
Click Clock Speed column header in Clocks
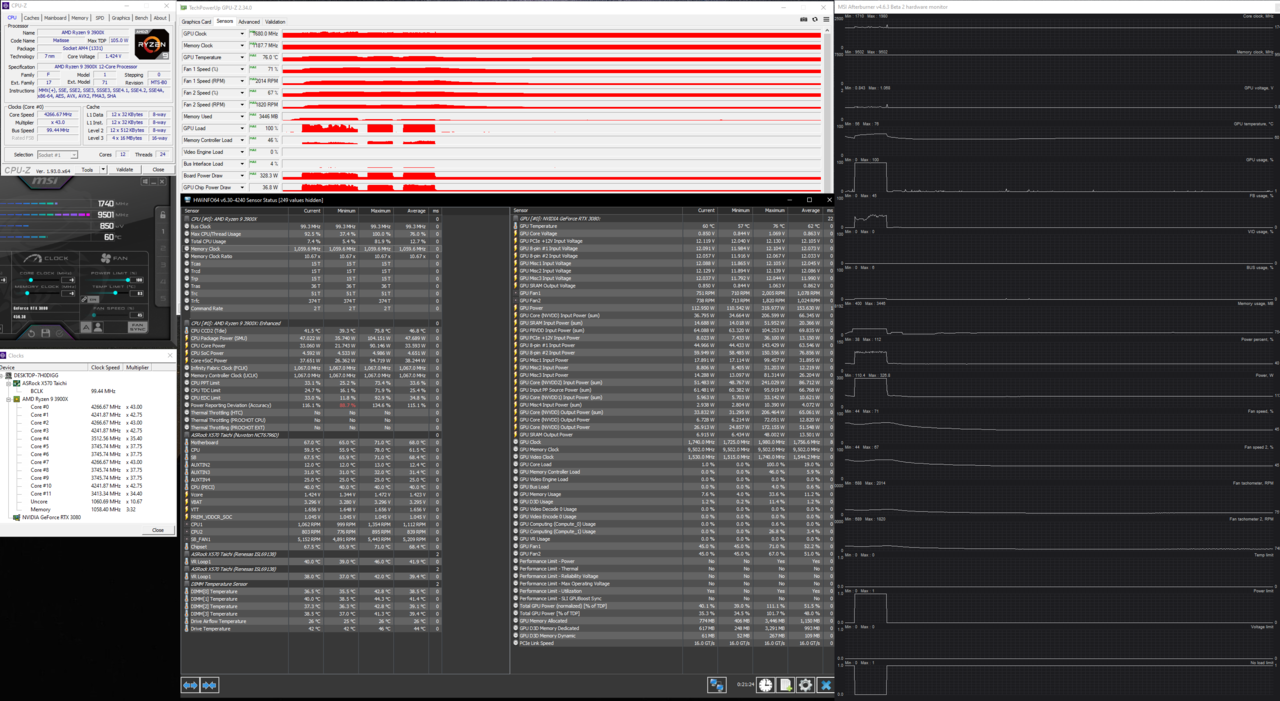click(105, 367)
